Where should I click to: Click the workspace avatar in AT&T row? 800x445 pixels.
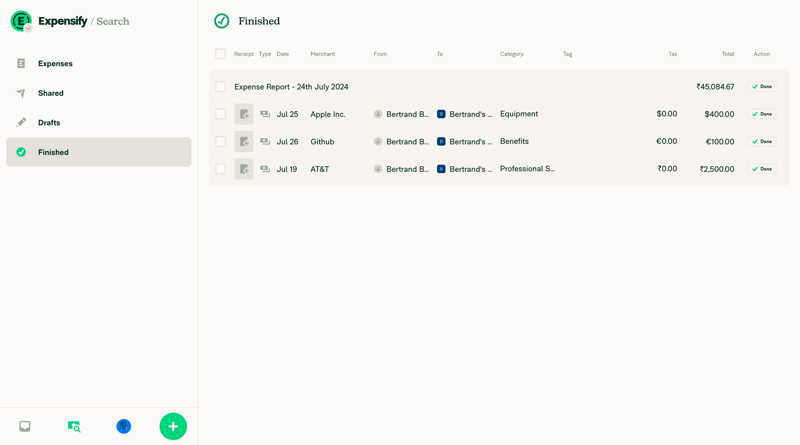click(441, 169)
